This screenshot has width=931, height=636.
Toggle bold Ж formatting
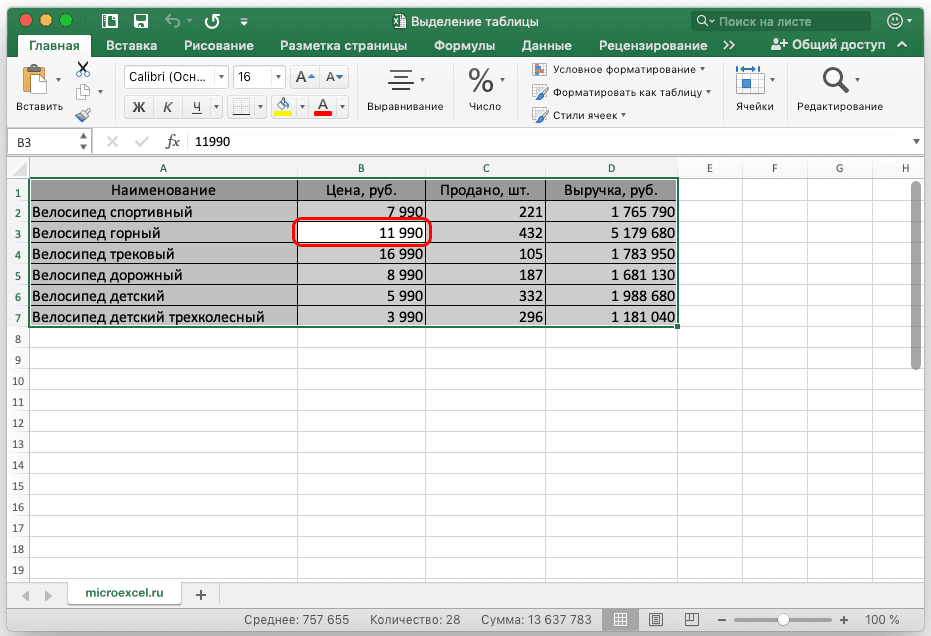tap(139, 107)
